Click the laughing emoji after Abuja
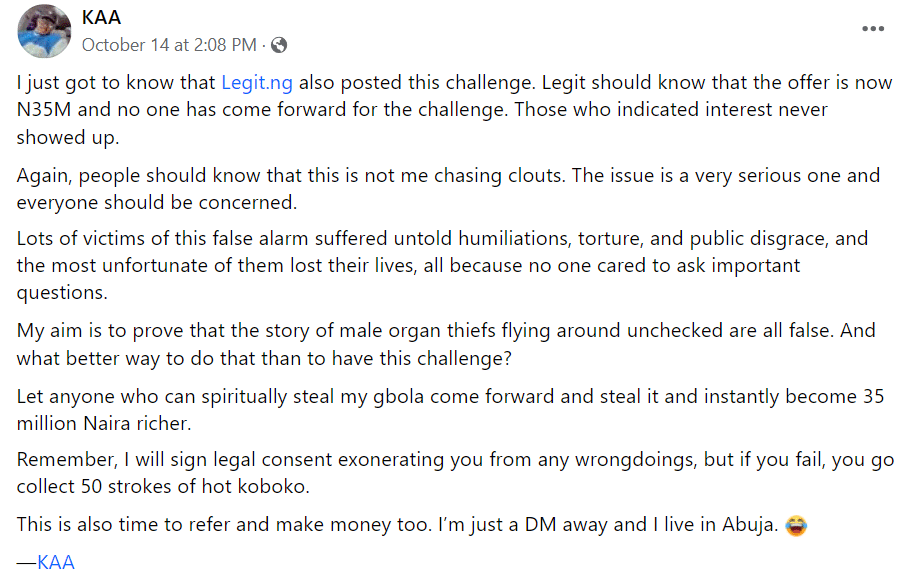This screenshot has width=903, height=583. pyautogui.click(x=796, y=525)
